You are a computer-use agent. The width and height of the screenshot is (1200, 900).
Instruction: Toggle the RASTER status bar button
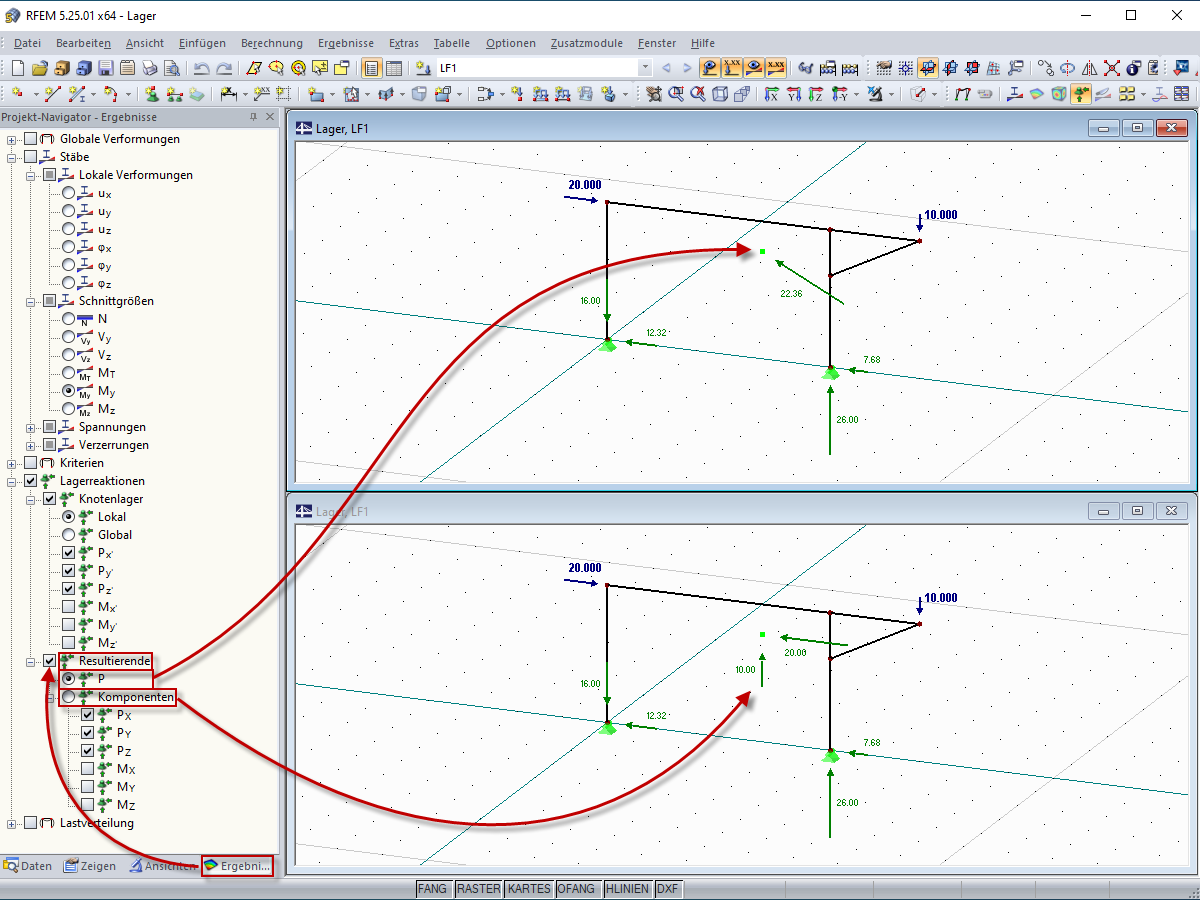[478, 888]
